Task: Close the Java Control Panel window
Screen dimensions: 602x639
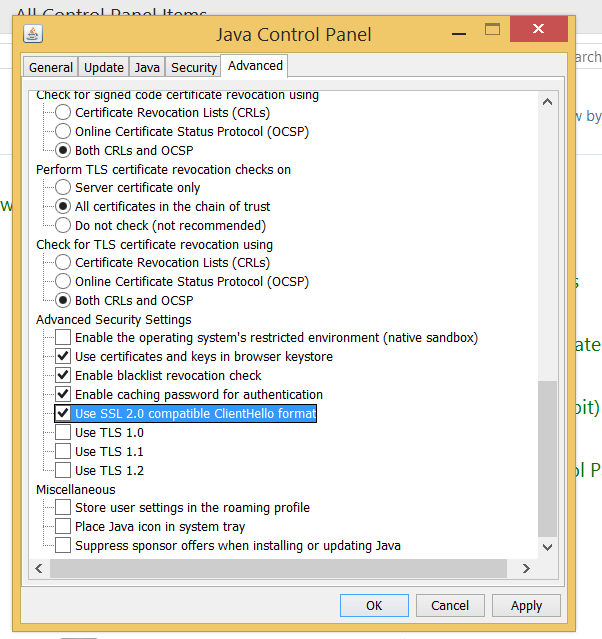Action: pyautogui.click(x=538, y=29)
